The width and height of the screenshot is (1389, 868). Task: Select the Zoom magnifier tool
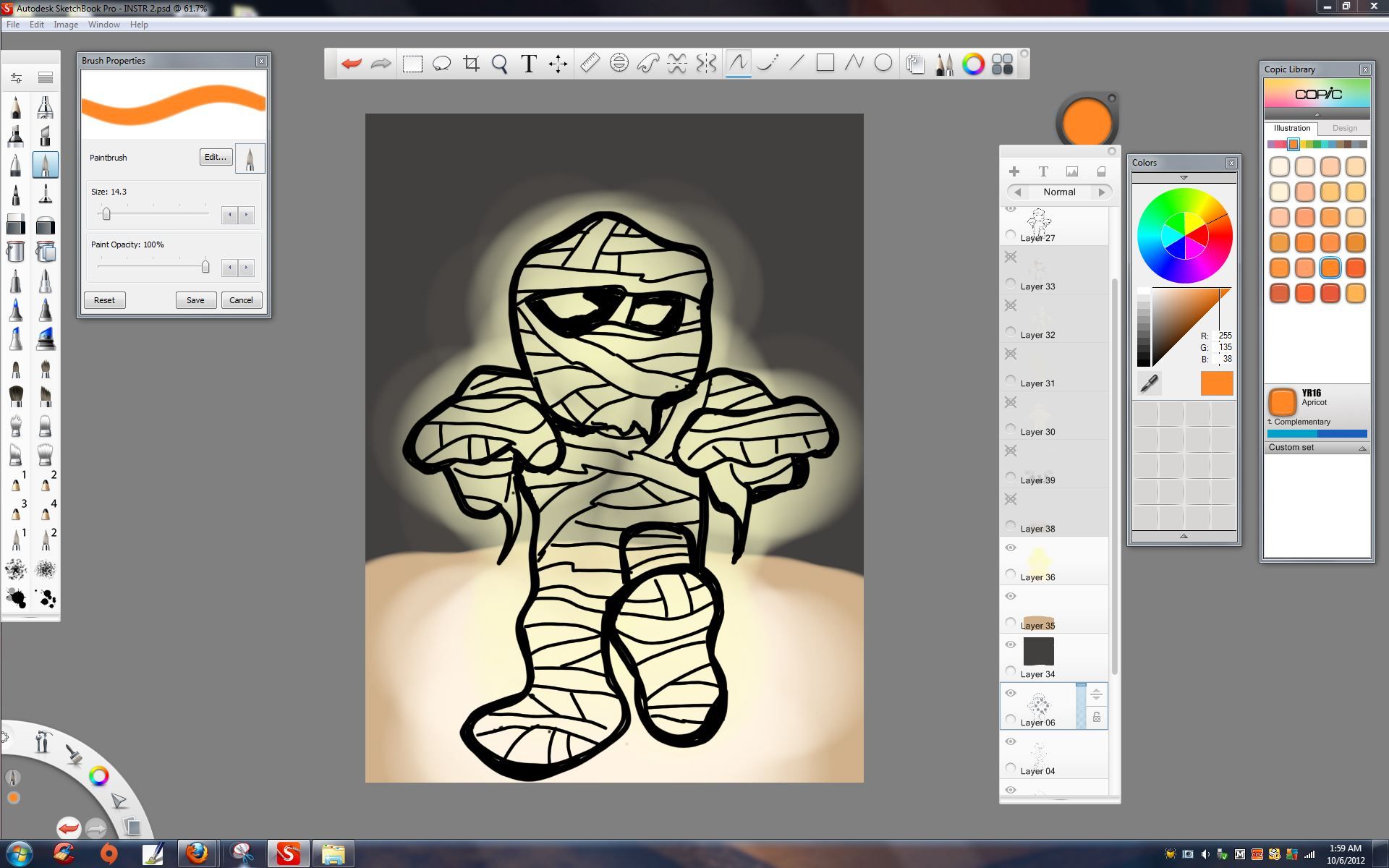point(499,64)
